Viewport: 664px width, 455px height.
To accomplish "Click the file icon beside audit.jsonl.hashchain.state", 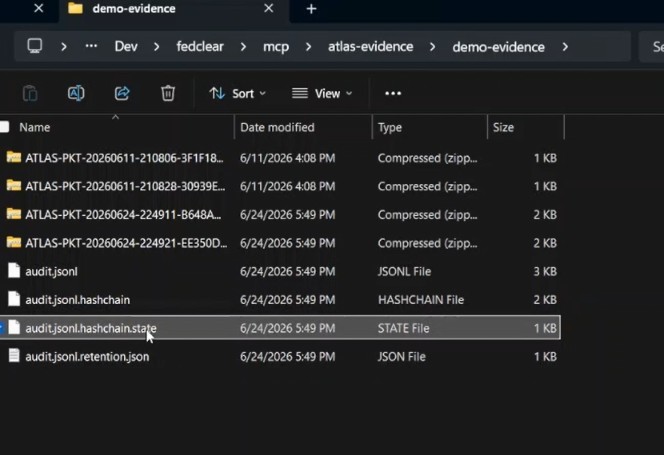I will 14,327.
